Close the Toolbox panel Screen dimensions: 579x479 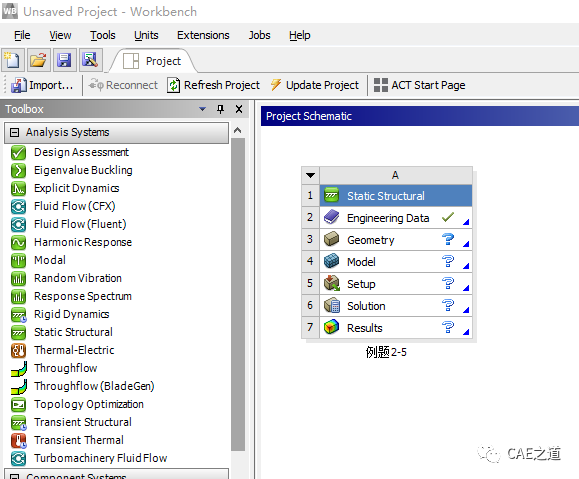[x=239, y=109]
